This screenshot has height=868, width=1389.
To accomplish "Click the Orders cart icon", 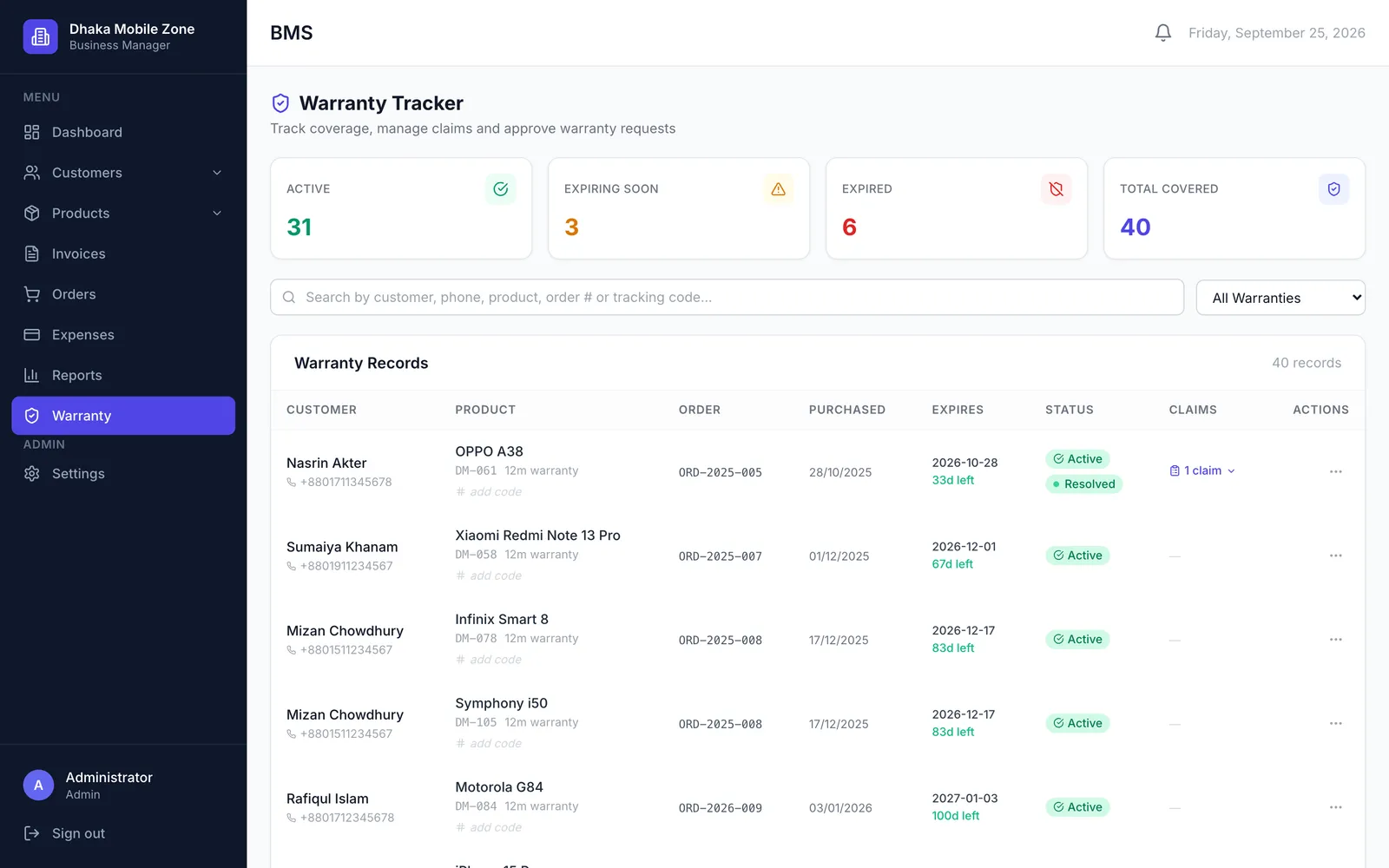I will tap(32, 294).
